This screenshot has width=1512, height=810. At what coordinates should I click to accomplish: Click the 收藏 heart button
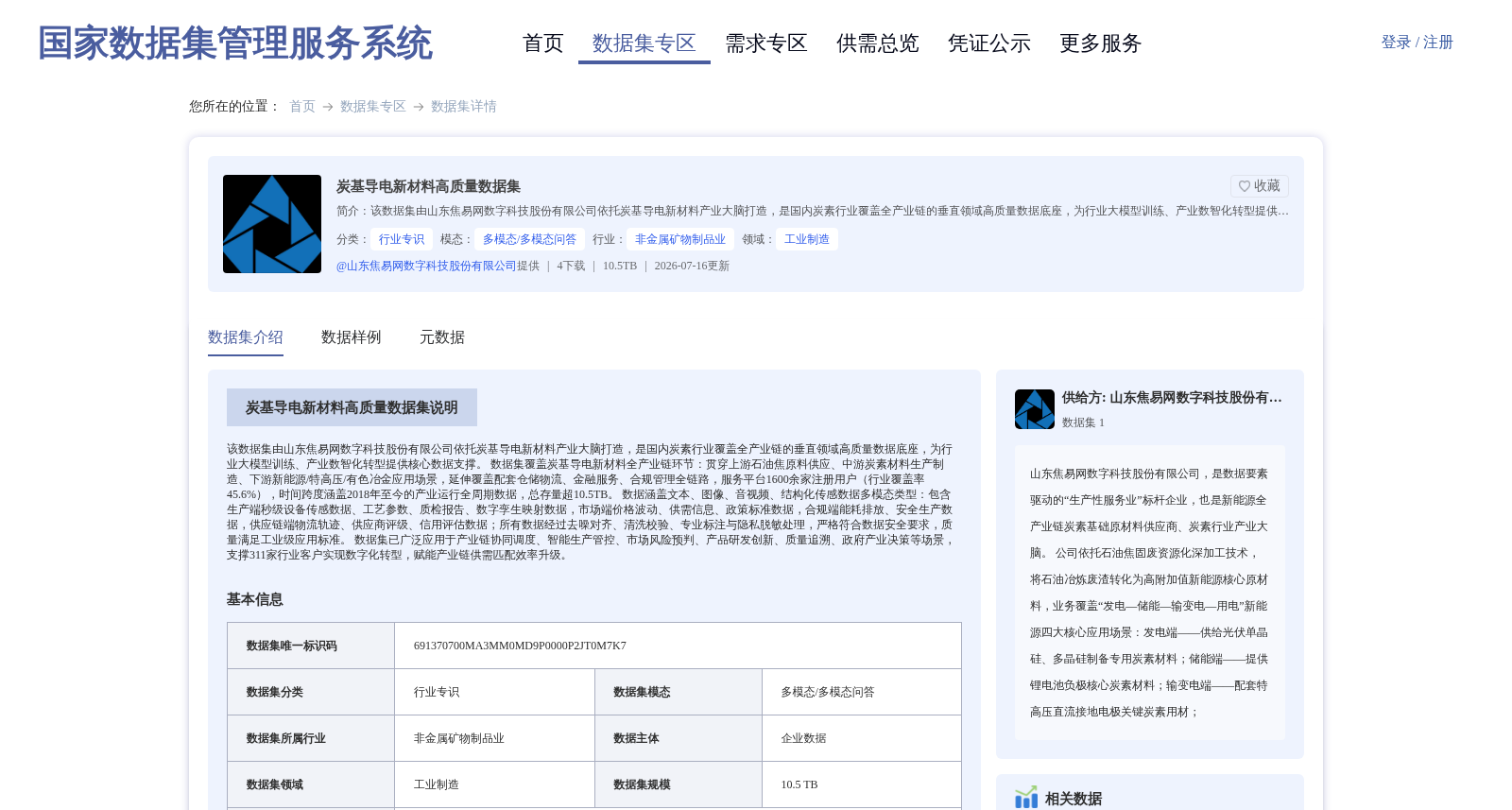tap(1260, 186)
